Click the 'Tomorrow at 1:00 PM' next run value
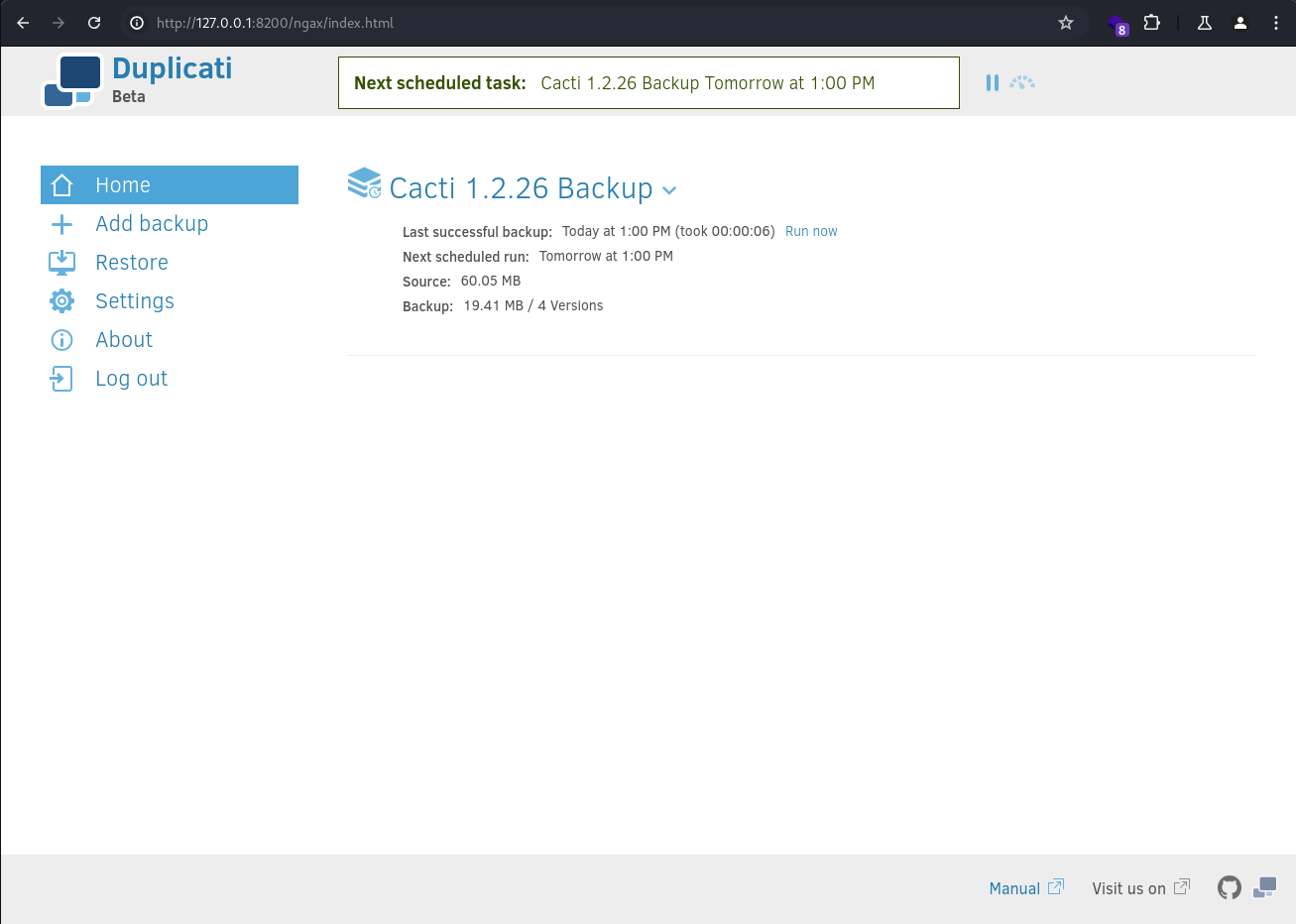The height and width of the screenshot is (924, 1296). [606, 256]
